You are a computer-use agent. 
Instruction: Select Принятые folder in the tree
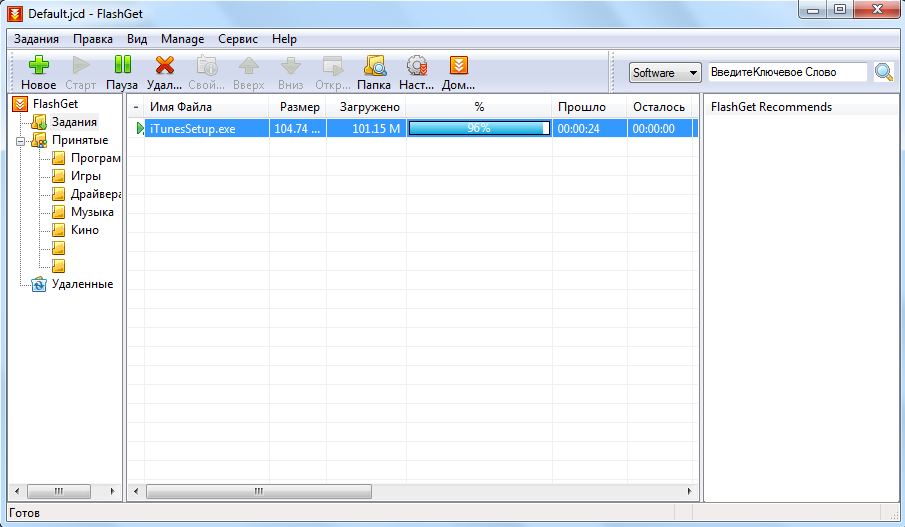80,140
